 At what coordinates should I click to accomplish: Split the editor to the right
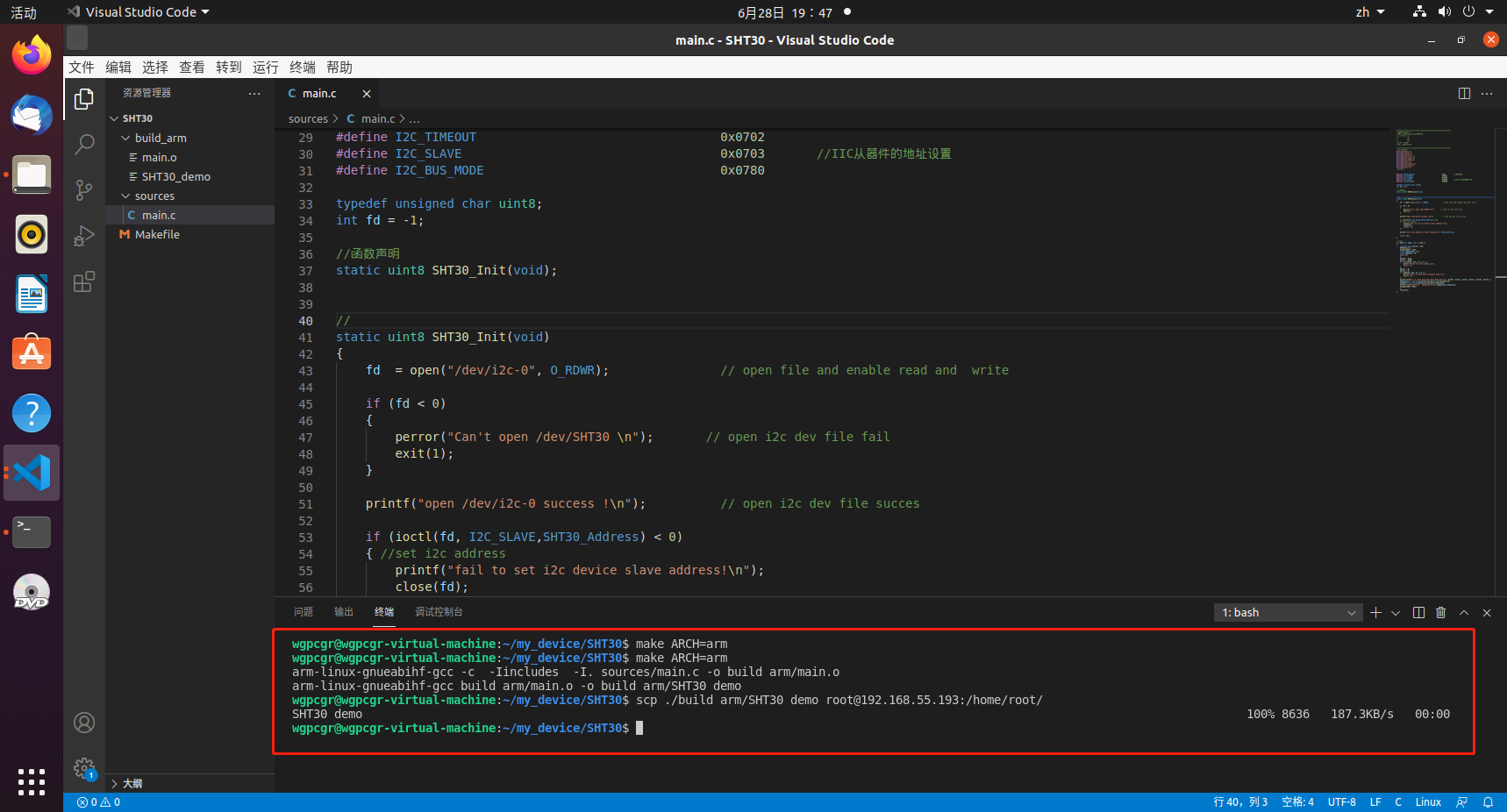coord(1464,94)
